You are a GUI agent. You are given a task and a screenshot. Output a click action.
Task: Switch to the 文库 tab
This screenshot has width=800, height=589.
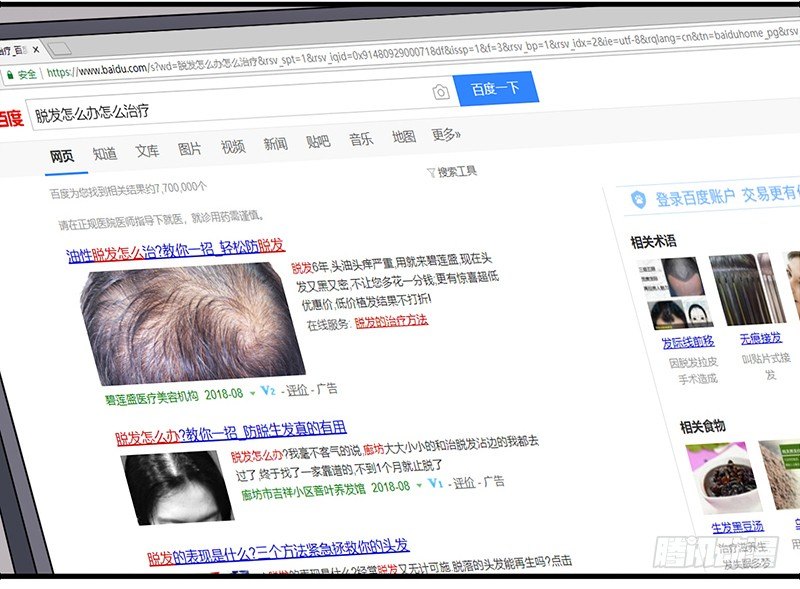(147, 151)
